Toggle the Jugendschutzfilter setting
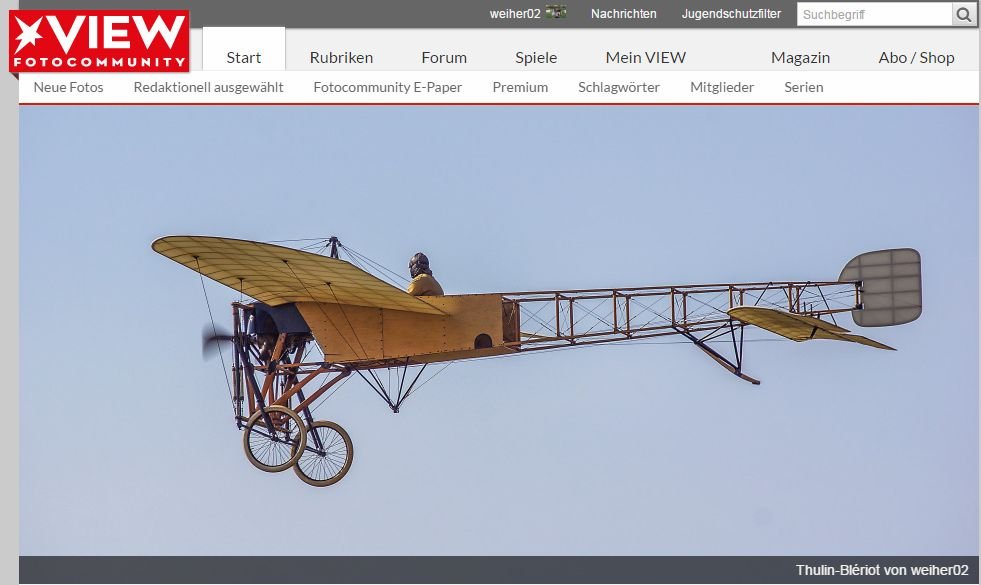Image resolution: width=981 pixels, height=585 pixels. [731, 14]
